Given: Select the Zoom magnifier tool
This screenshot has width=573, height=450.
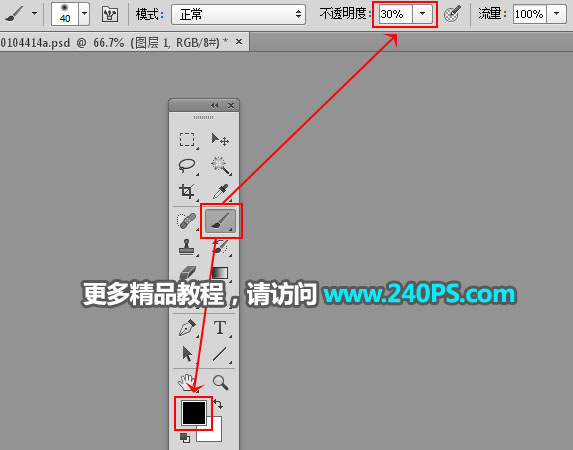Looking at the screenshot, I should [220, 382].
